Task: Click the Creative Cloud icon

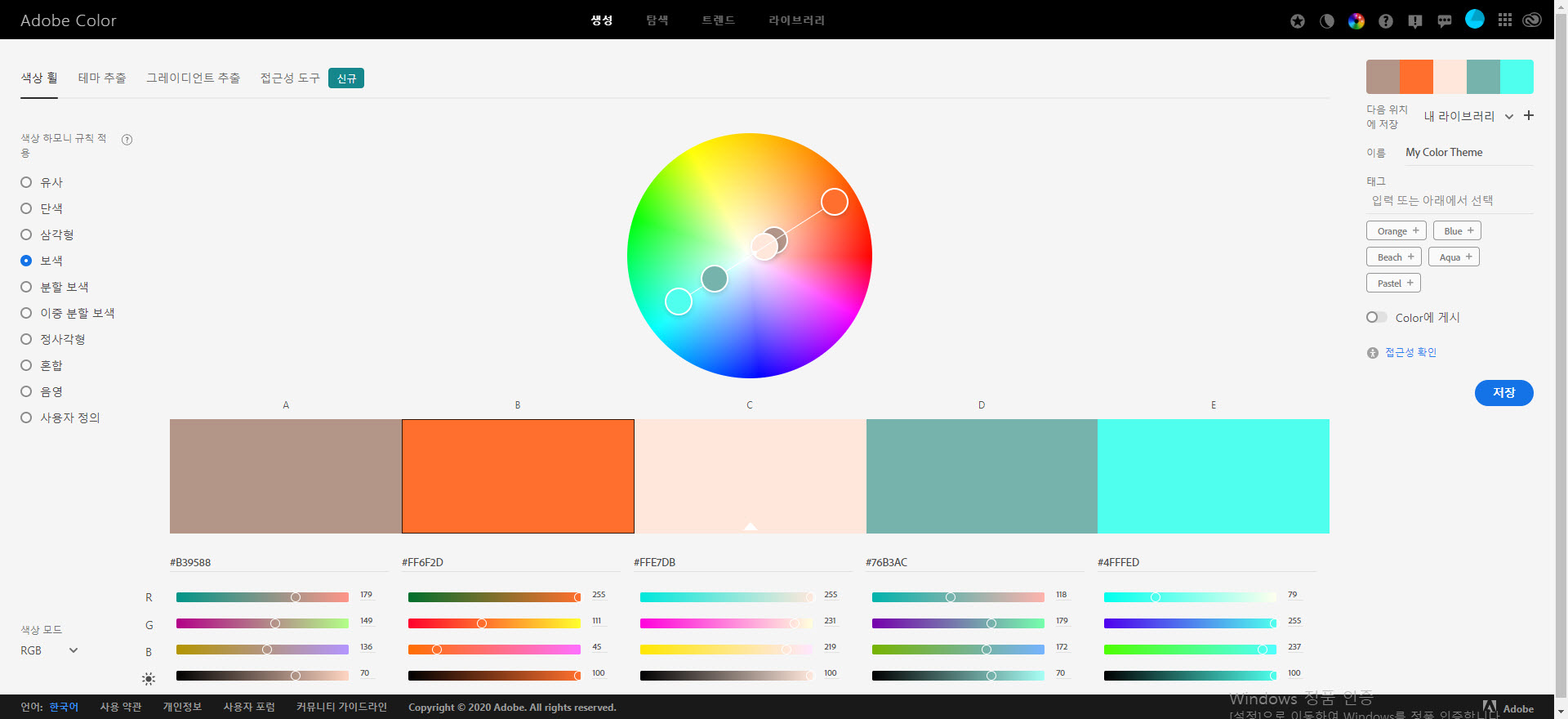Action: 1532,20
